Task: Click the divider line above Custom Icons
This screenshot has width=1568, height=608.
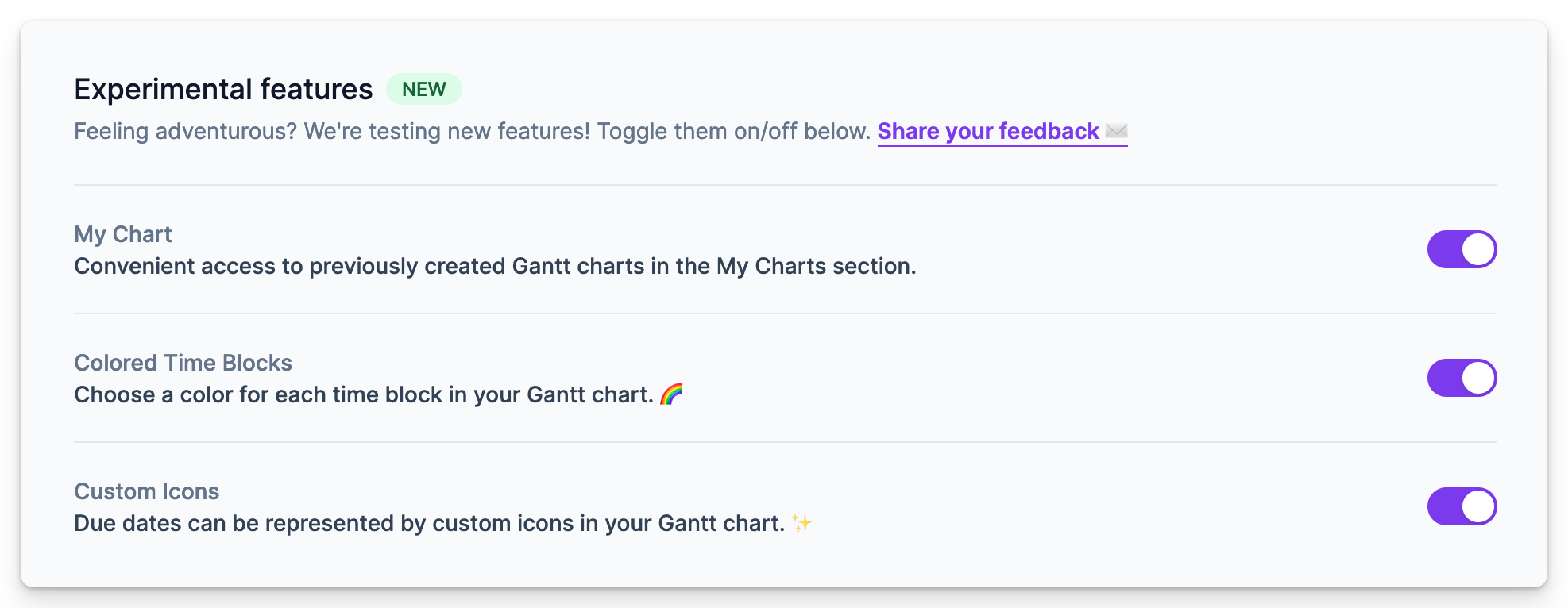Action: click(785, 442)
